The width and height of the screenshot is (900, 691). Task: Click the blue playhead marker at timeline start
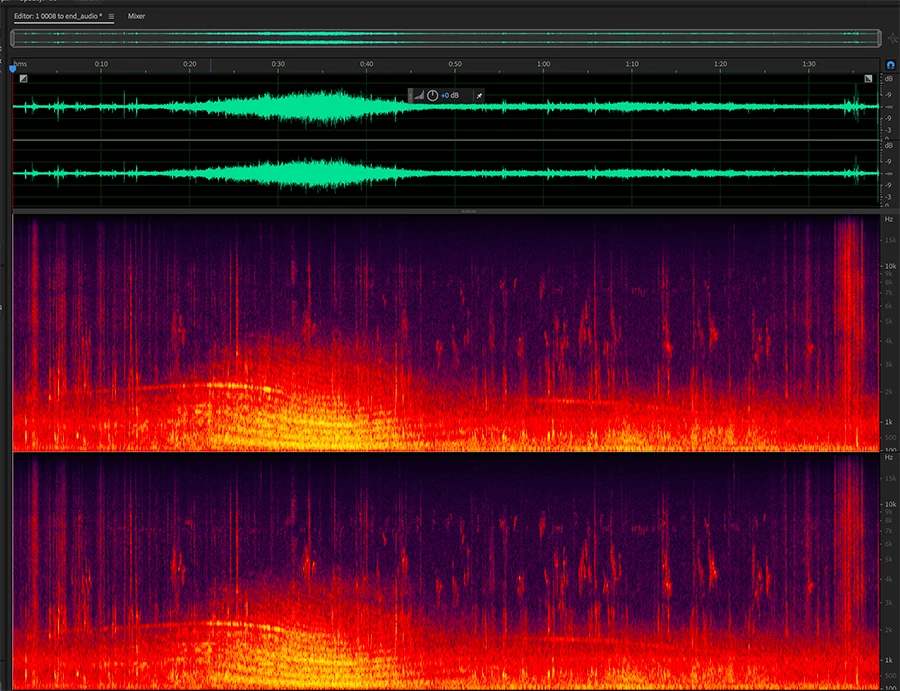tap(13, 69)
